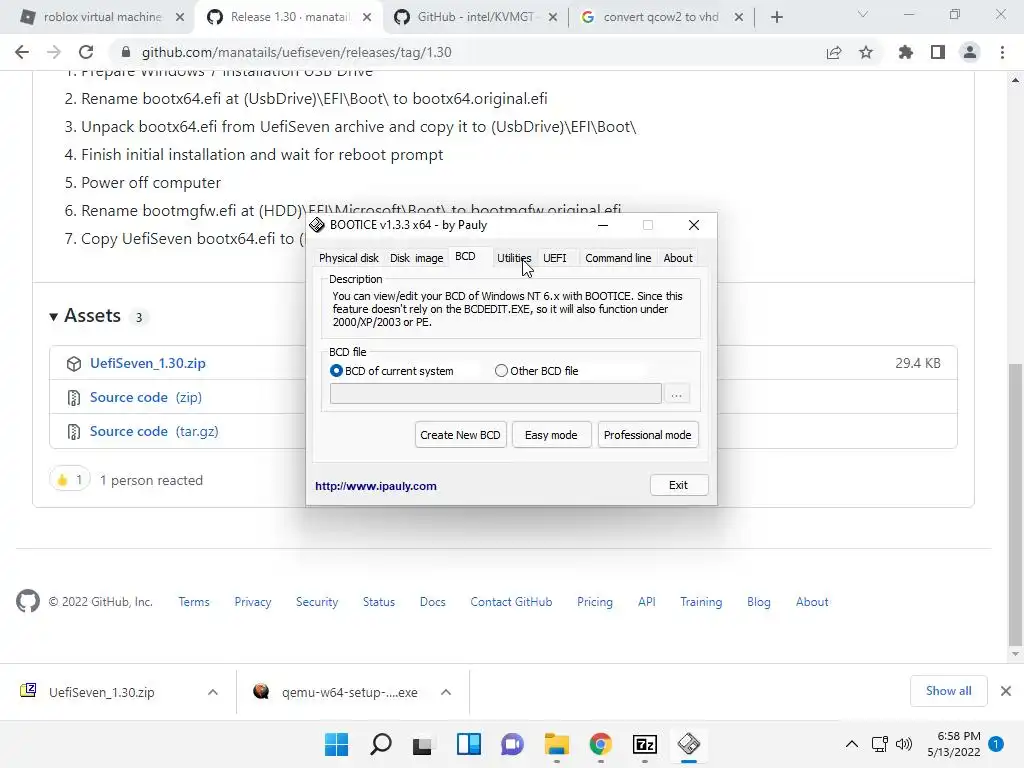The image size is (1024, 768).
Task: Switch to the Utilities tab in BOOTICE
Action: point(514,258)
